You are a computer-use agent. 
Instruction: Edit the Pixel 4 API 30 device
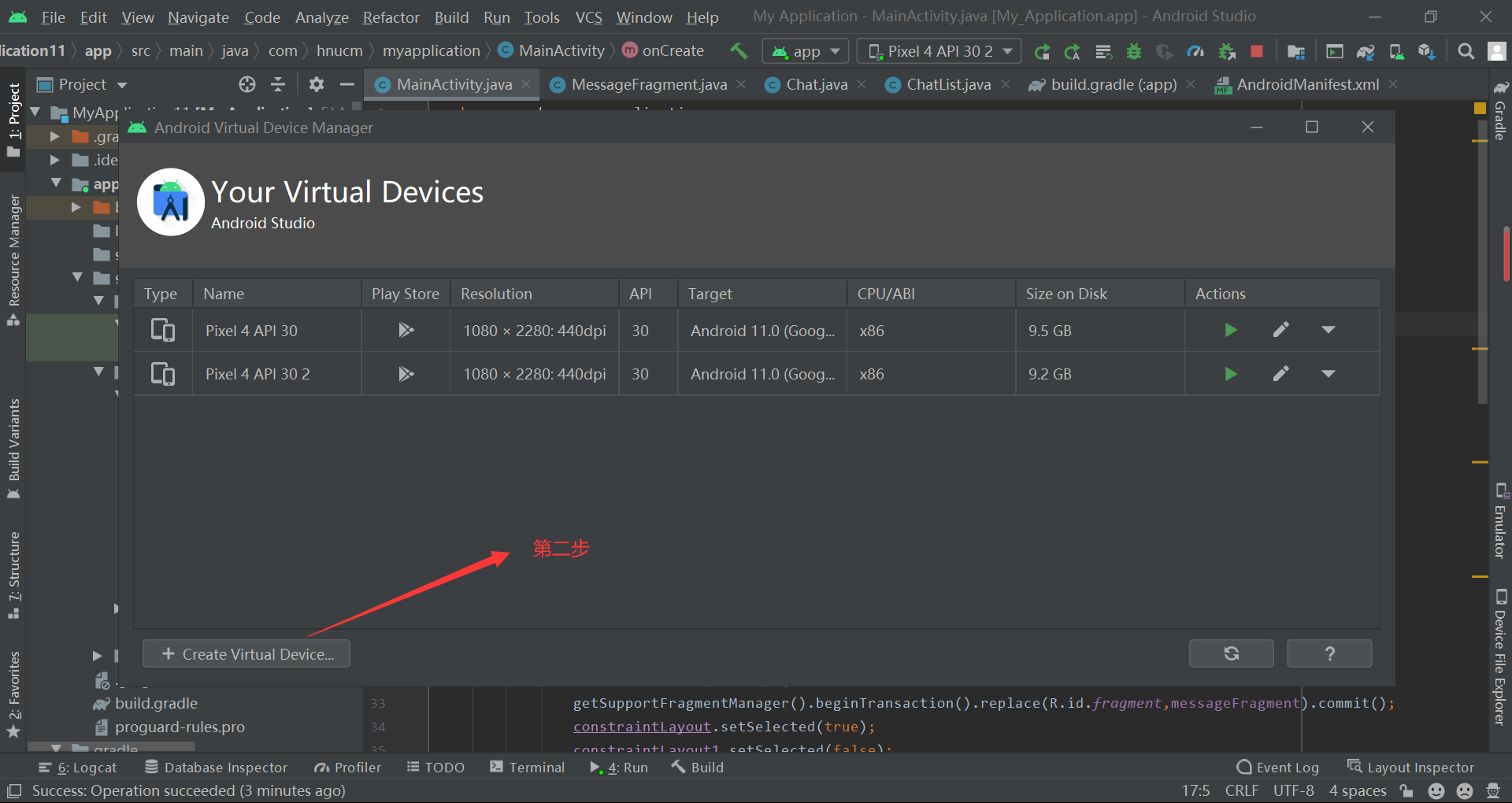pos(1281,330)
